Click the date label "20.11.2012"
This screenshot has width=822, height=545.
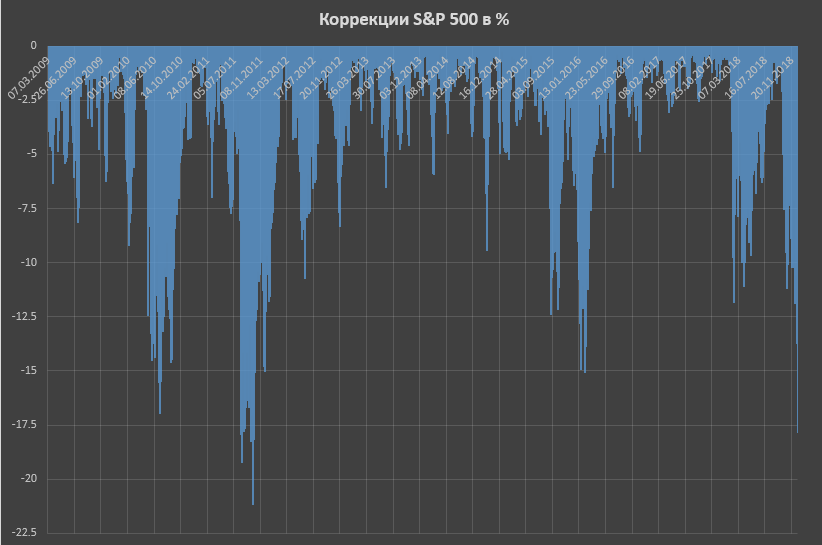321,78
